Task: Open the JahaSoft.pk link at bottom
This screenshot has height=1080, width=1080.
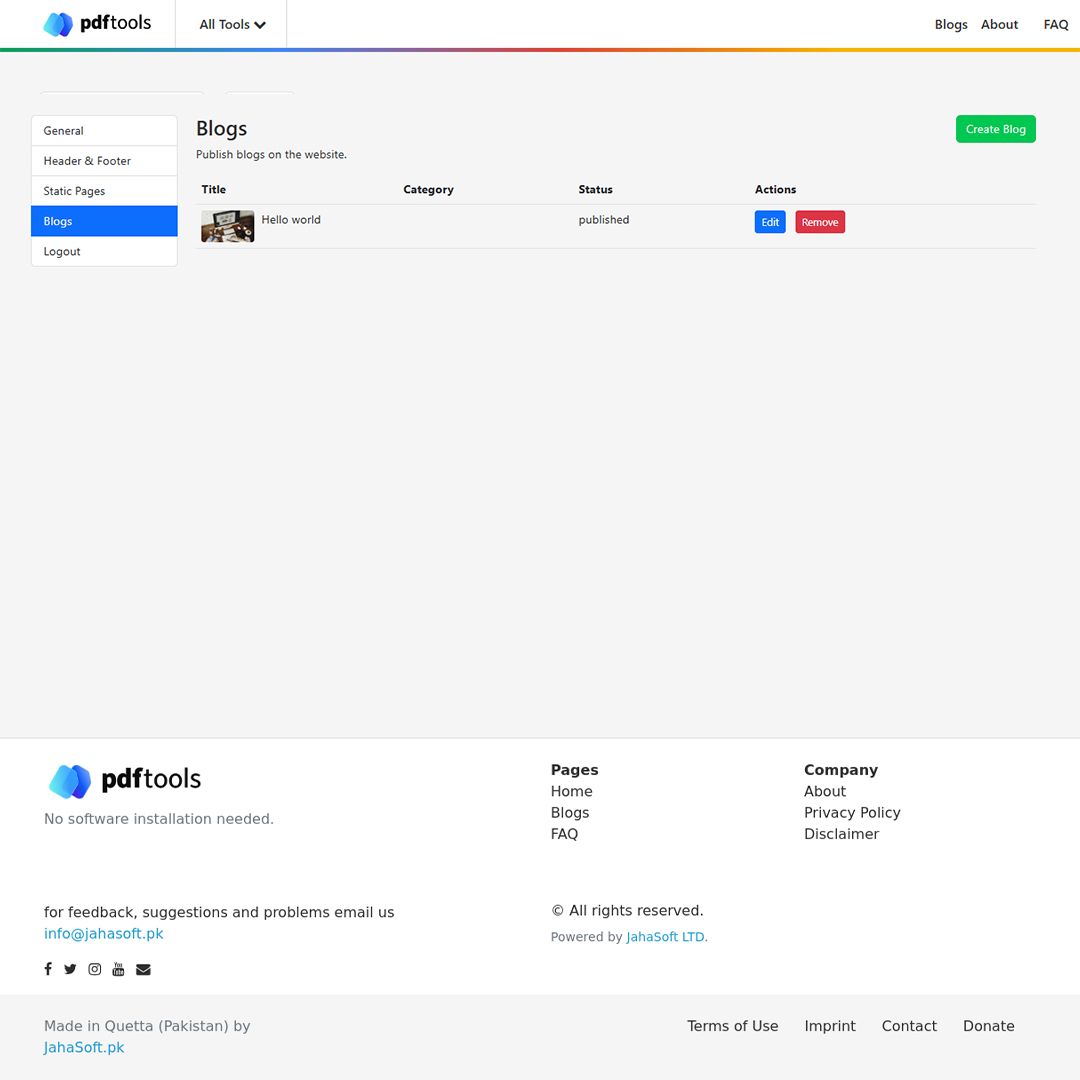Action: (x=83, y=1048)
